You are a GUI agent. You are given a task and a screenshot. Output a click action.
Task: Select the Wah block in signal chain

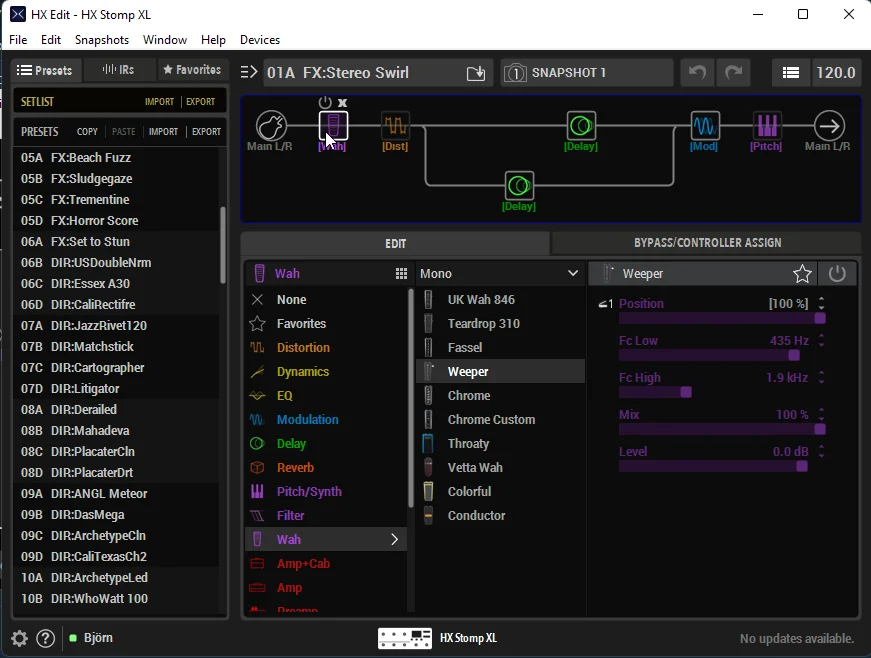tap(333, 126)
